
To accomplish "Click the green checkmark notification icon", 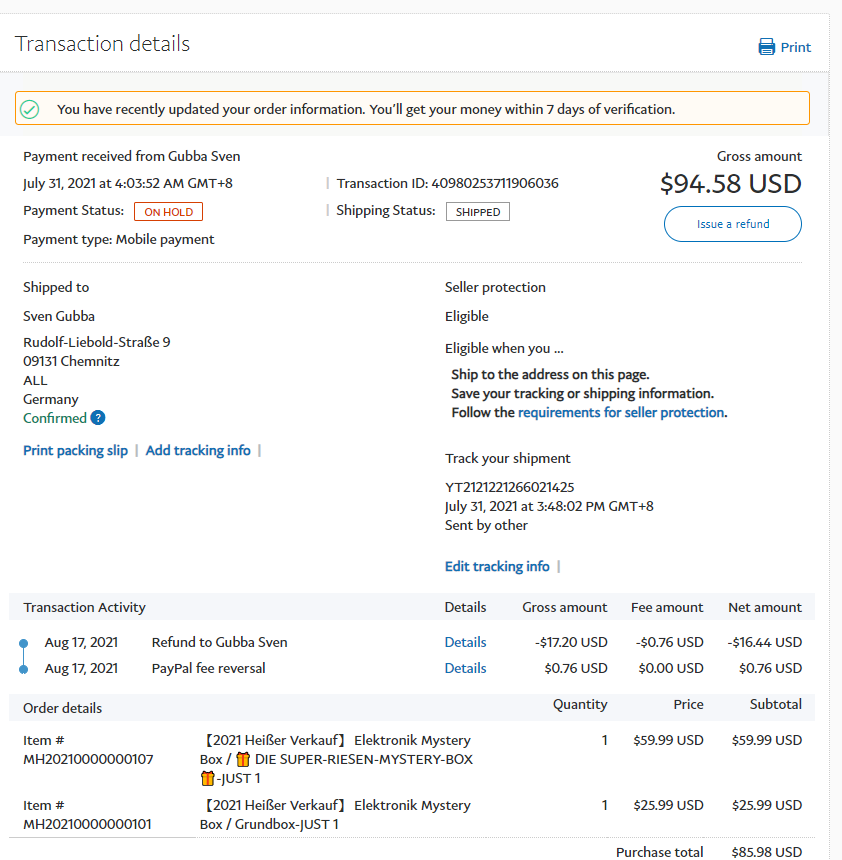I will [x=30, y=109].
